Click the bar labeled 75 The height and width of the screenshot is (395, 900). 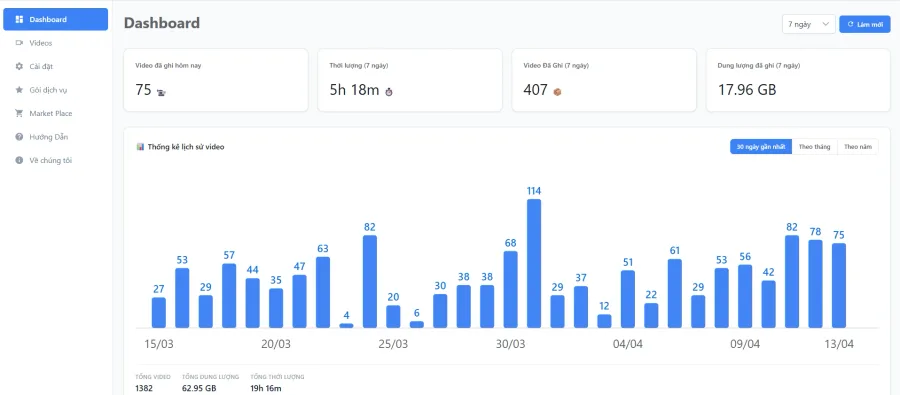pos(839,285)
